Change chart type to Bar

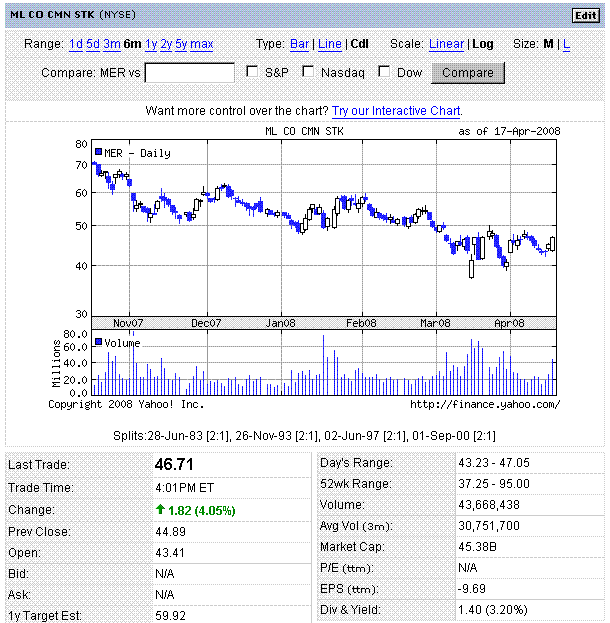tap(299, 44)
